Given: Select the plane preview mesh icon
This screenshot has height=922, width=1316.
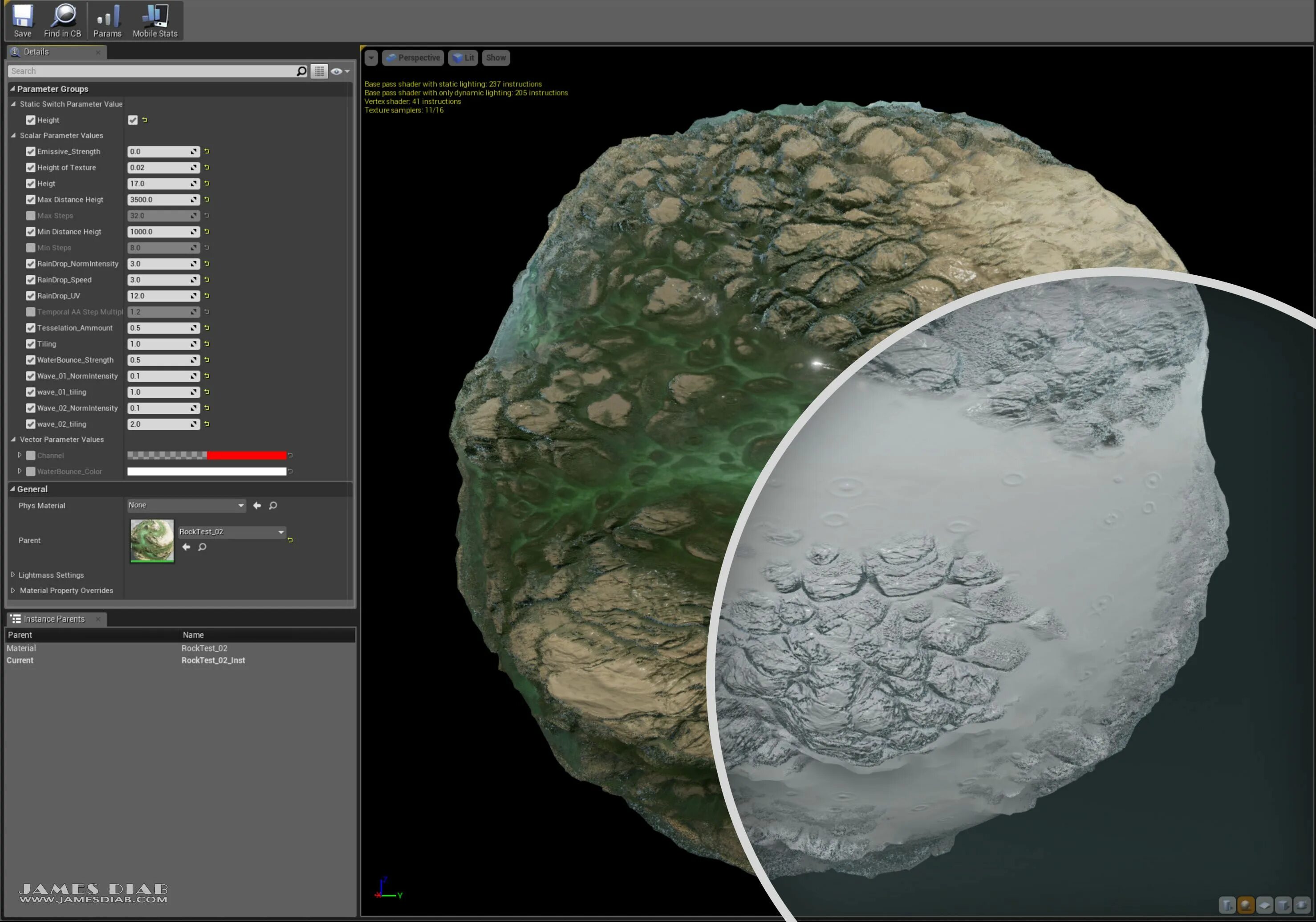Looking at the screenshot, I should pos(1264,906).
